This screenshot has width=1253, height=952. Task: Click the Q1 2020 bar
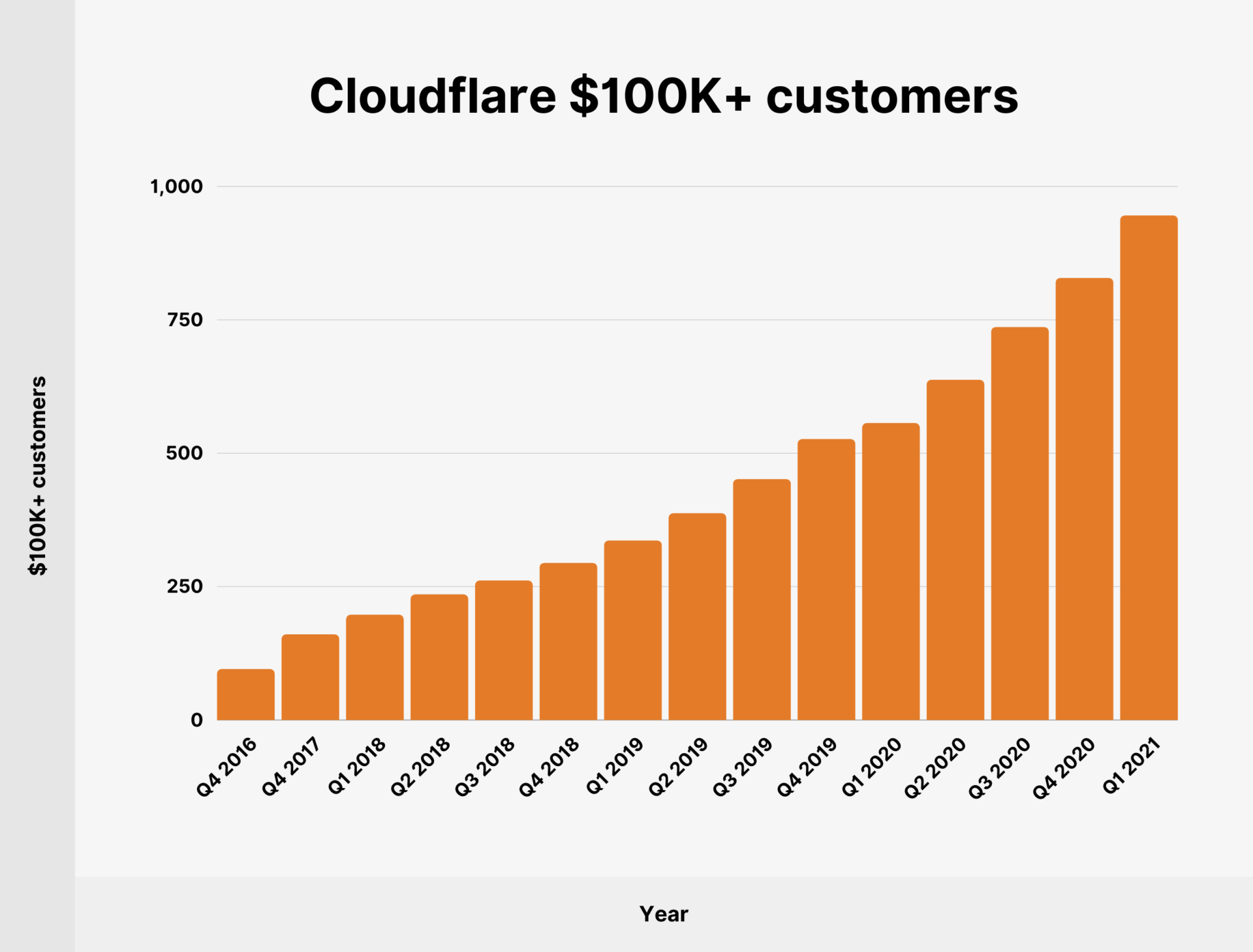point(891,581)
